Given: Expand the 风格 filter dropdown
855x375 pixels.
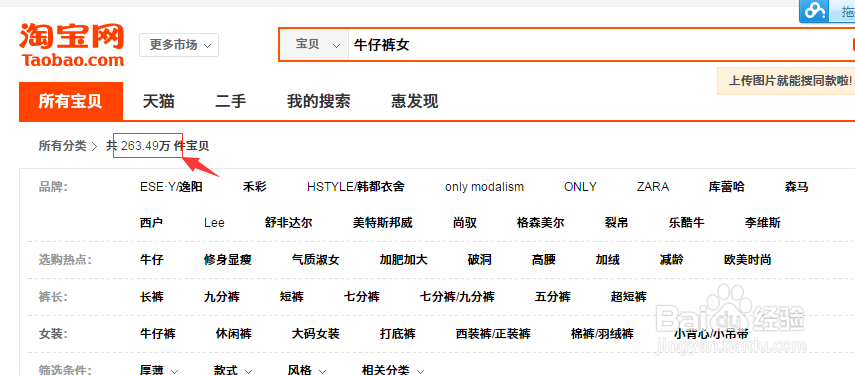Looking at the screenshot, I should [307, 370].
